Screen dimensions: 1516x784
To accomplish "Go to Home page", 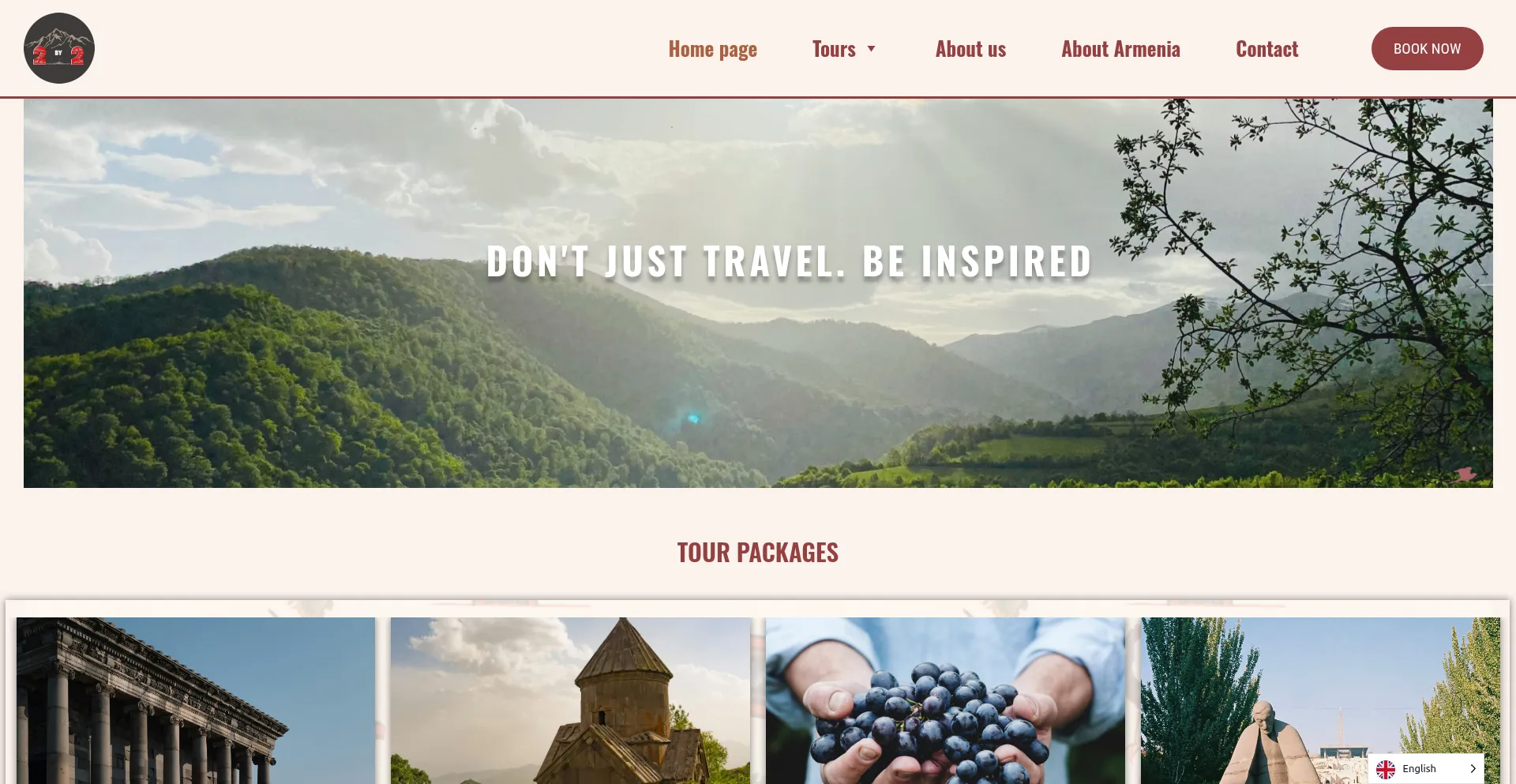I will click(x=712, y=49).
